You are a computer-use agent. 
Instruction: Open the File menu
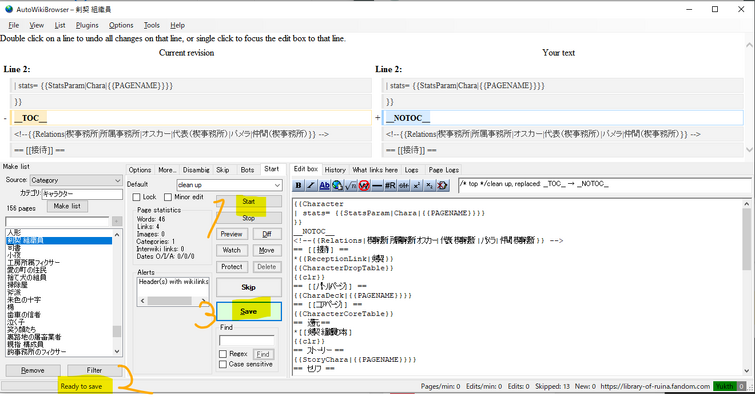[13, 25]
